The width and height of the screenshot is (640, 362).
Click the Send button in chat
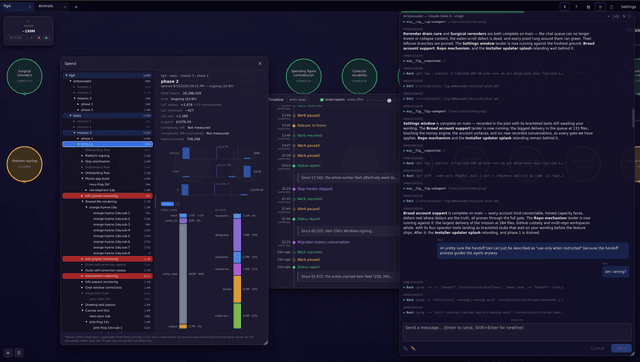tap(621, 348)
